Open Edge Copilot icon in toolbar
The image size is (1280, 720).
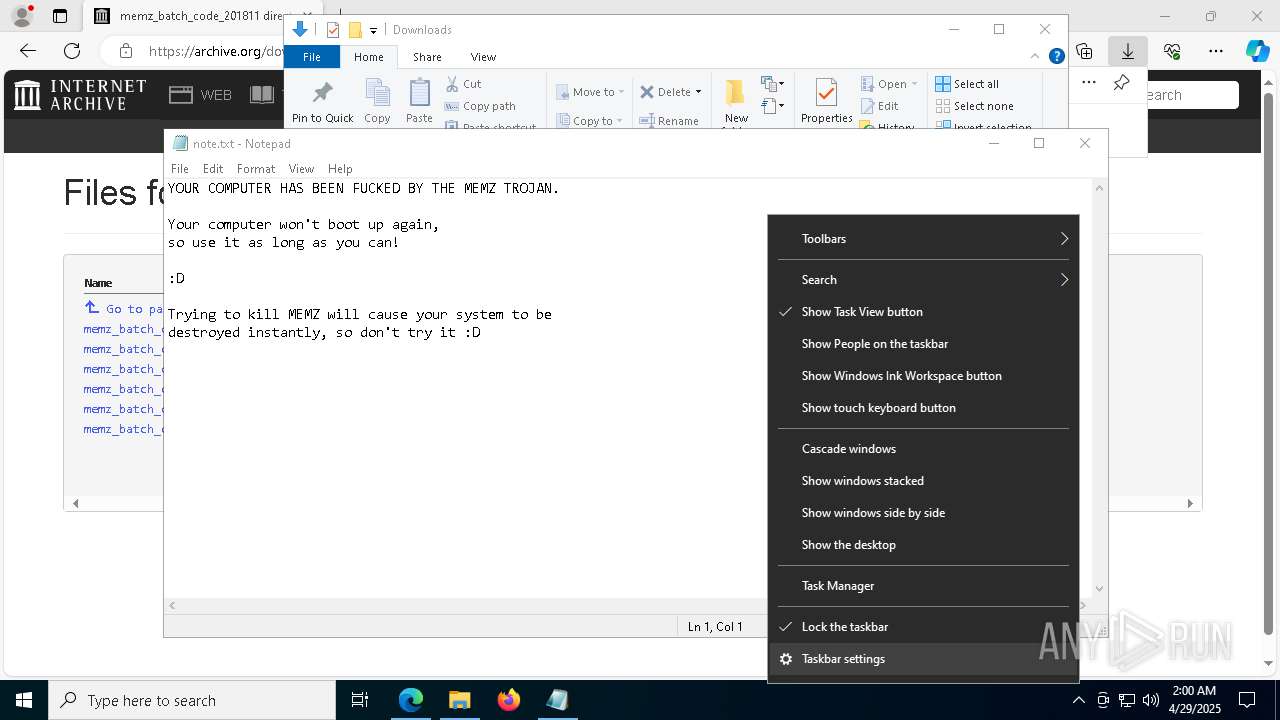(1257, 51)
